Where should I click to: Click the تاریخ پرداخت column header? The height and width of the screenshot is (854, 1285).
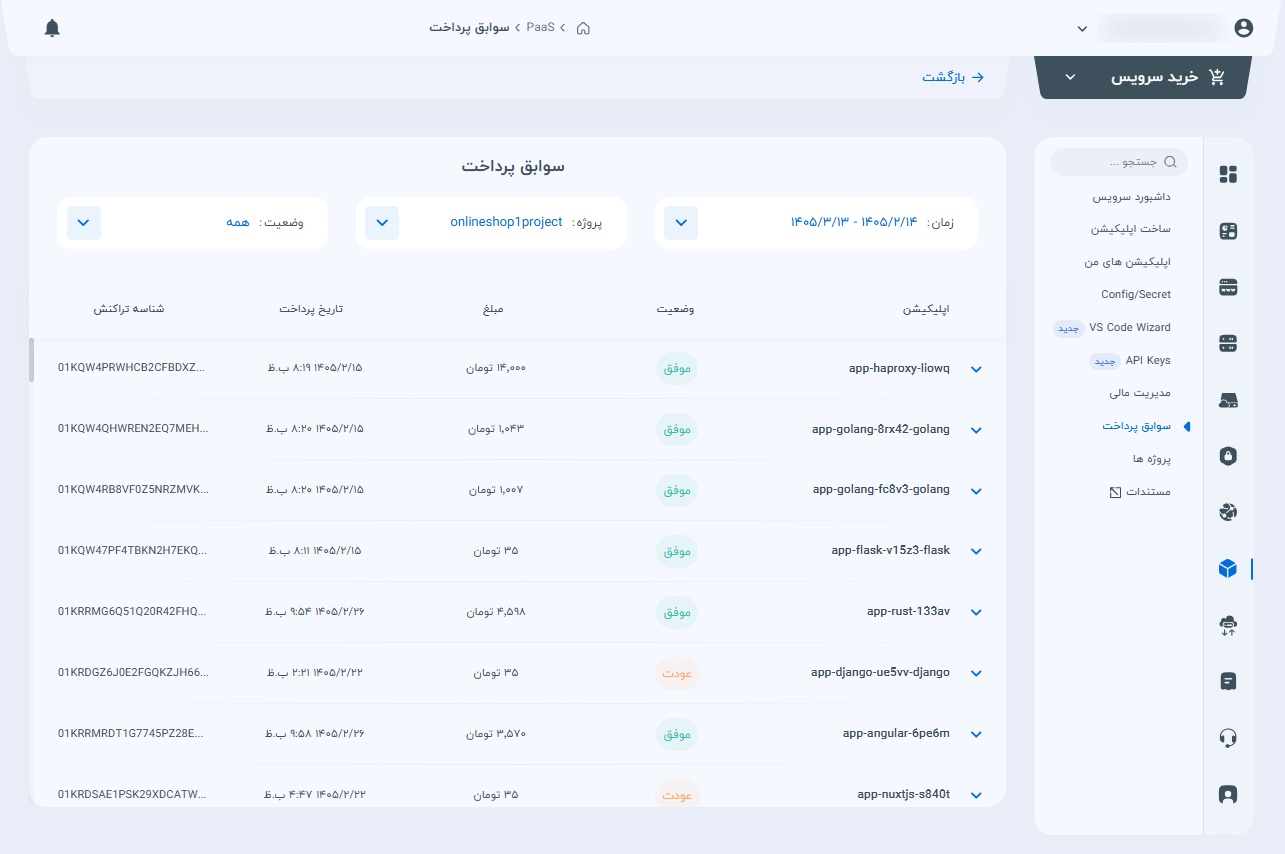311,309
